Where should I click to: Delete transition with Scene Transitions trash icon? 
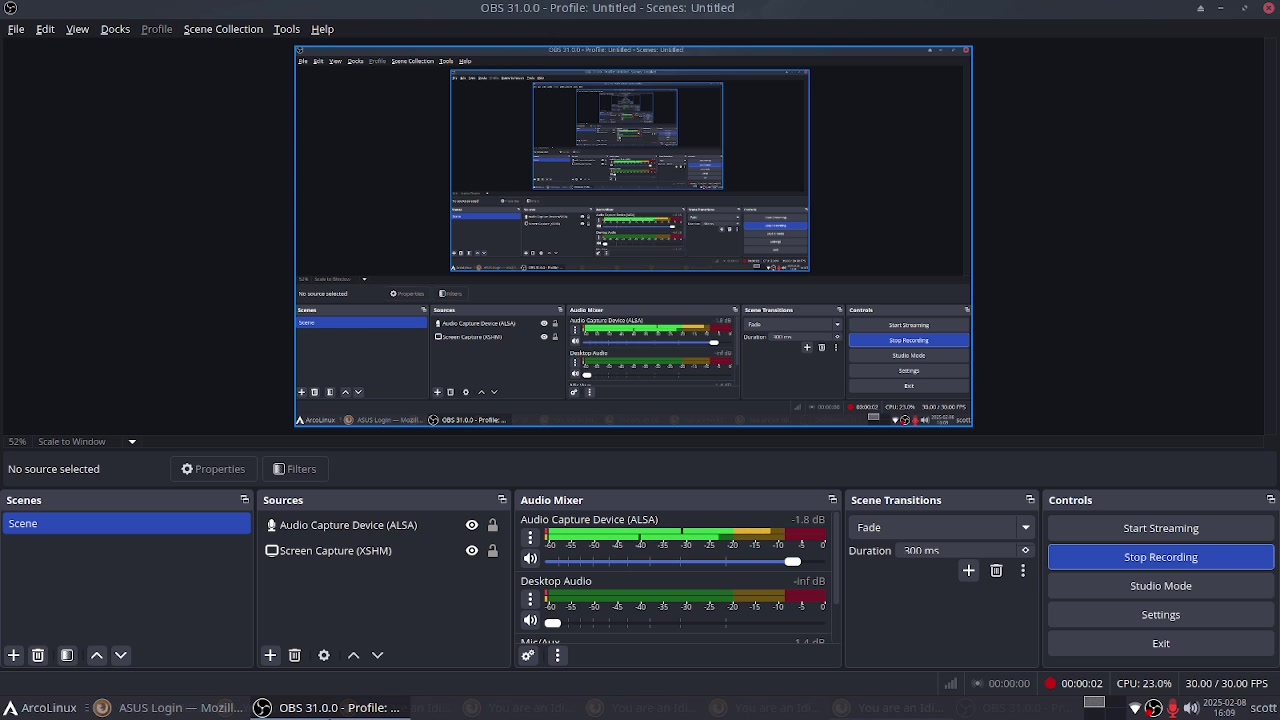(x=996, y=571)
